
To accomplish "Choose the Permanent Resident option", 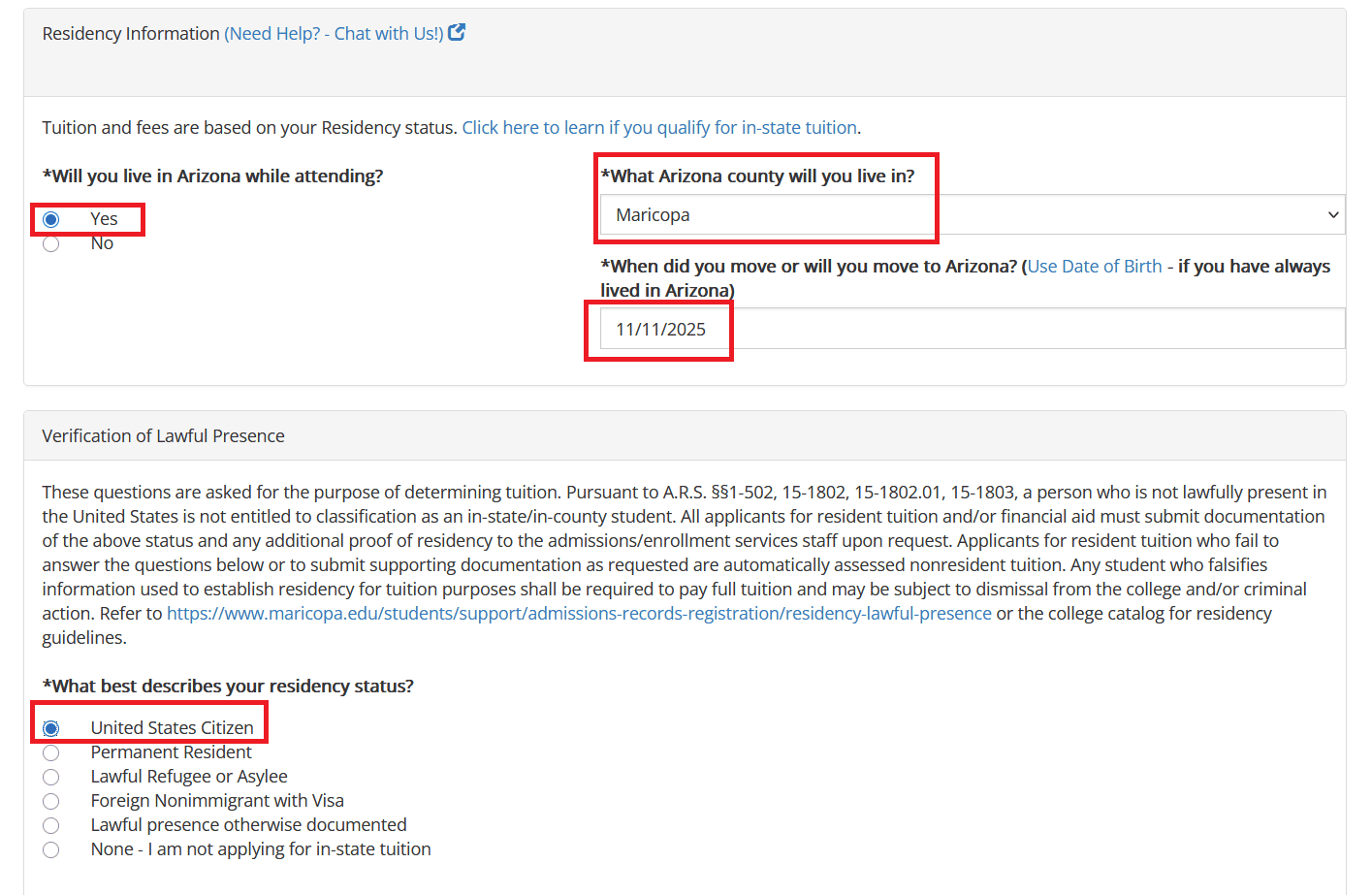I will (51, 753).
